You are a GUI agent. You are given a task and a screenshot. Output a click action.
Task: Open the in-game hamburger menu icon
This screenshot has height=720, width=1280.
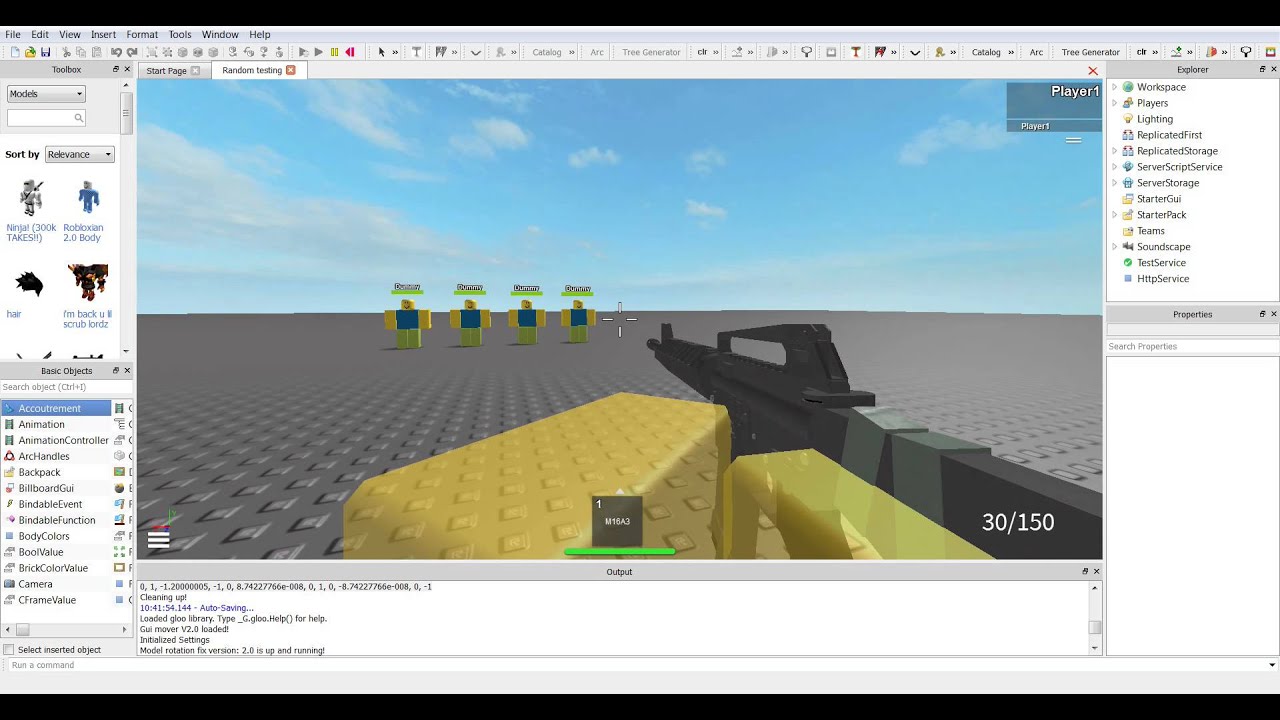point(158,540)
